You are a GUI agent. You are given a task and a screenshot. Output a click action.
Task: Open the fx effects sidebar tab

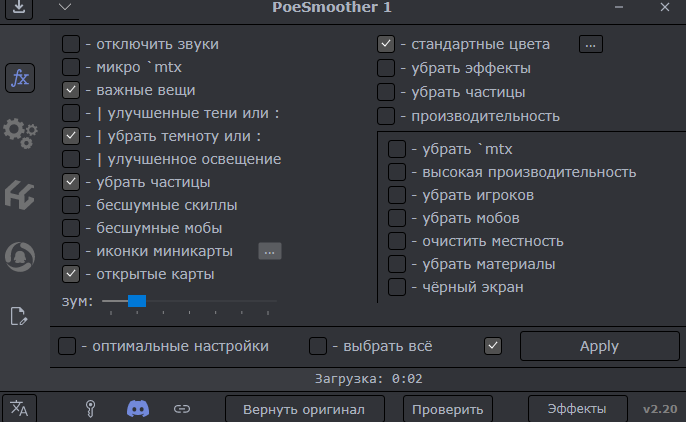(x=20, y=78)
